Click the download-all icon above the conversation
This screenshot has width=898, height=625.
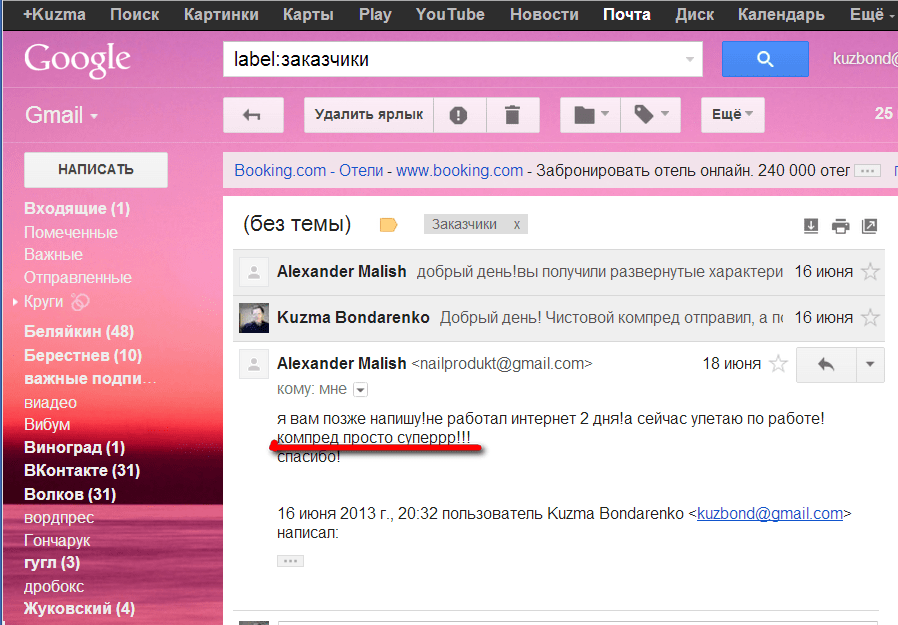(x=810, y=226)
